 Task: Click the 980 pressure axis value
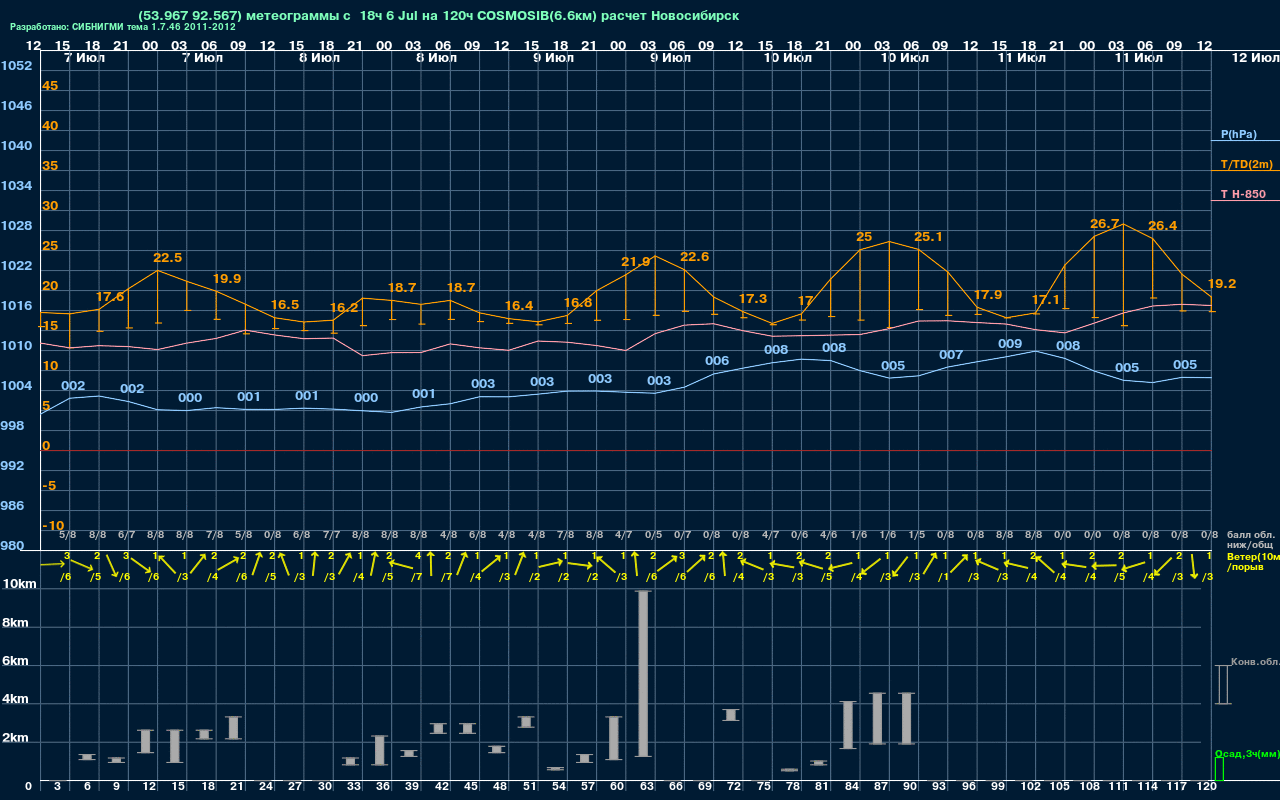(13, 546)
